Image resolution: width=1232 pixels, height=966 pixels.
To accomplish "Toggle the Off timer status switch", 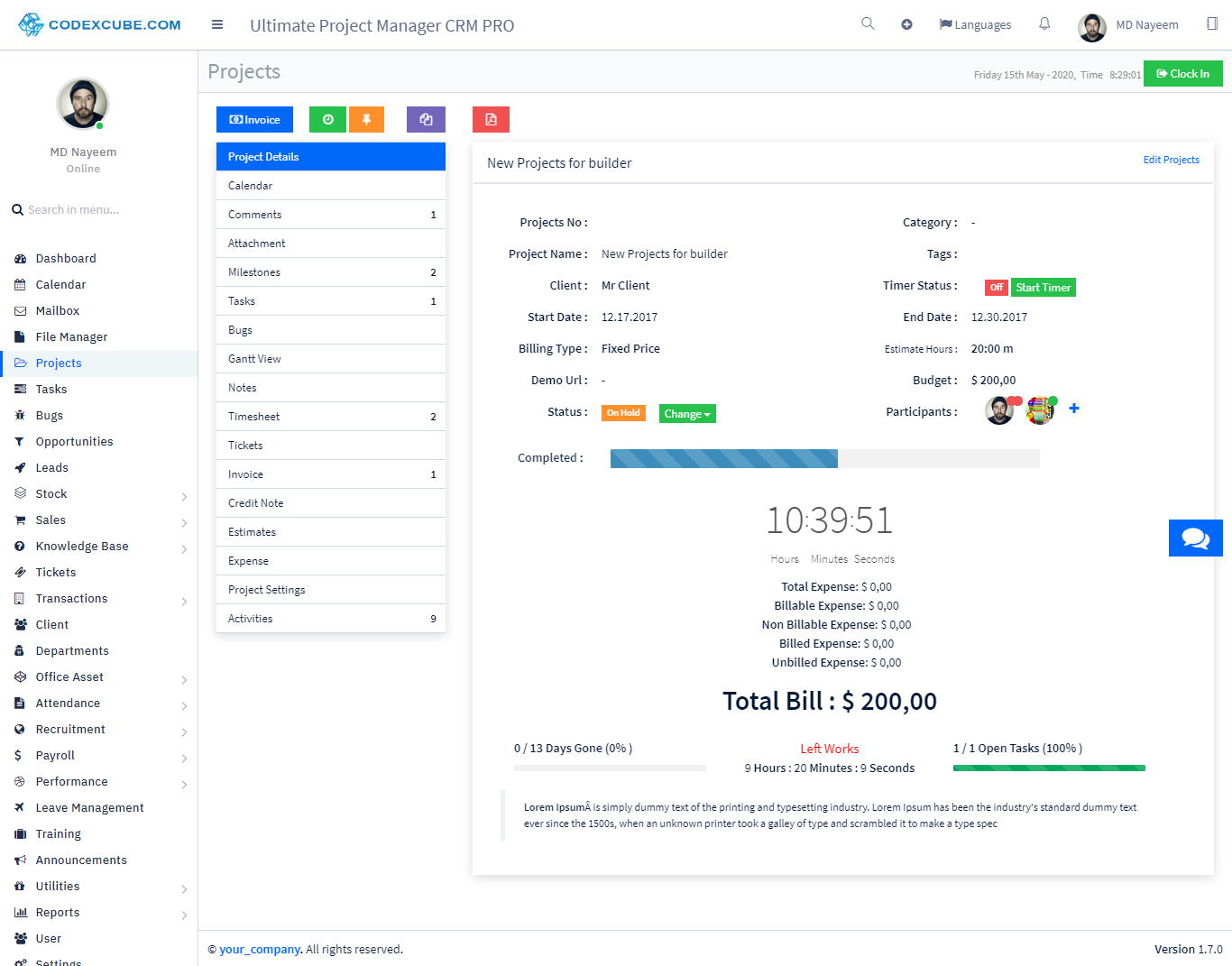I will click(996, 288).
